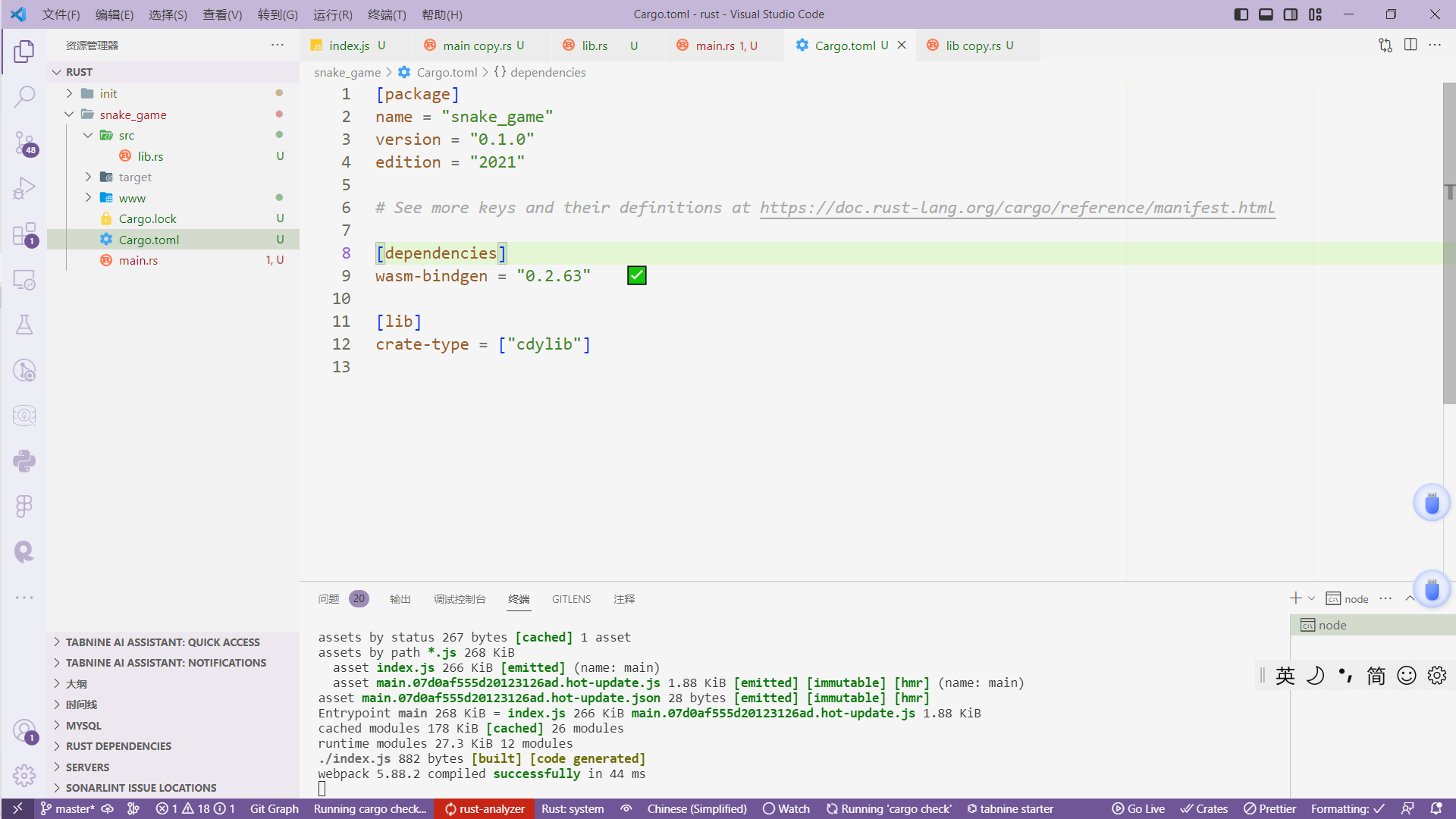
Task: Click rust-analyzer status bar item
Action: 485,808
